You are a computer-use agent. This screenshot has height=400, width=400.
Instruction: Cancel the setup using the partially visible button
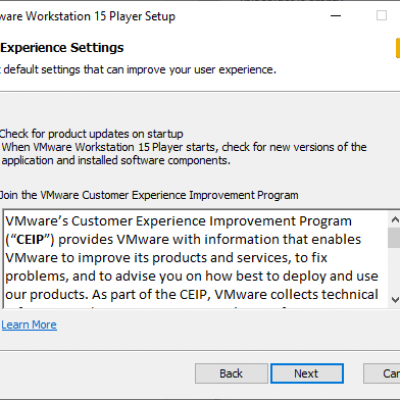coord(382,373)
